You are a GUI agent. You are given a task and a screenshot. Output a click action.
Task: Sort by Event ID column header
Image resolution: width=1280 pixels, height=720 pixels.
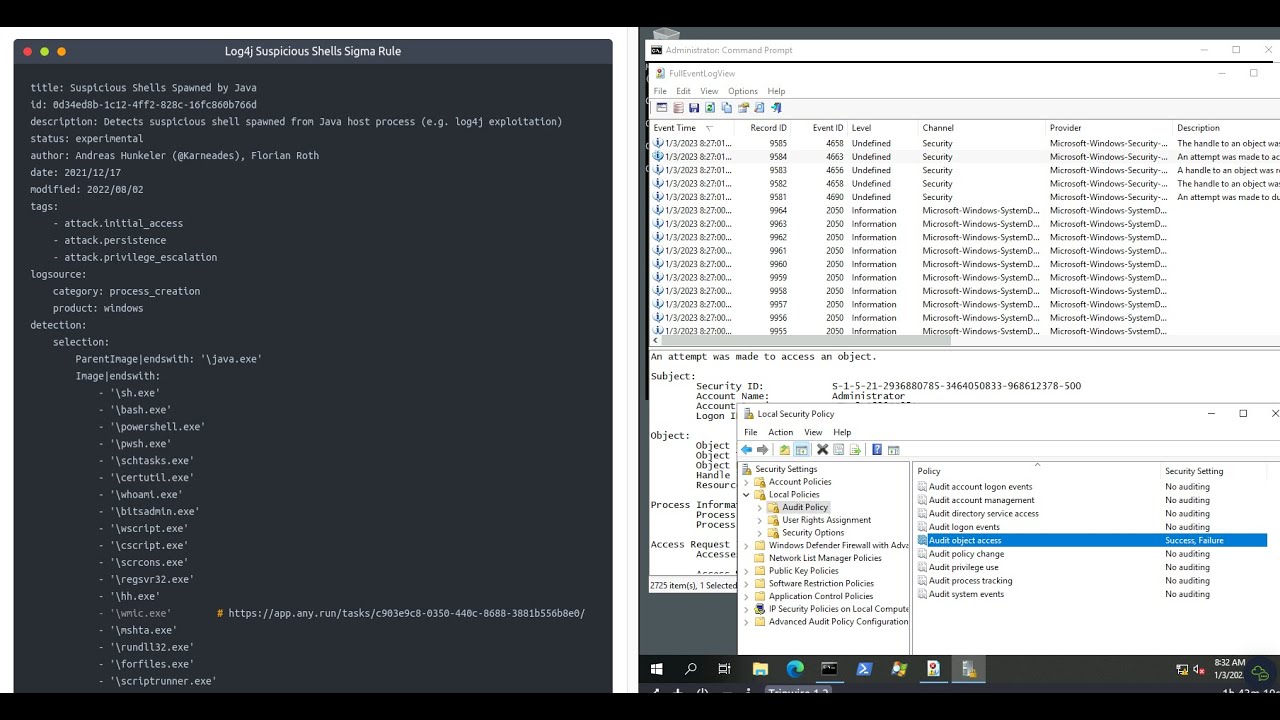click(820, 128)
